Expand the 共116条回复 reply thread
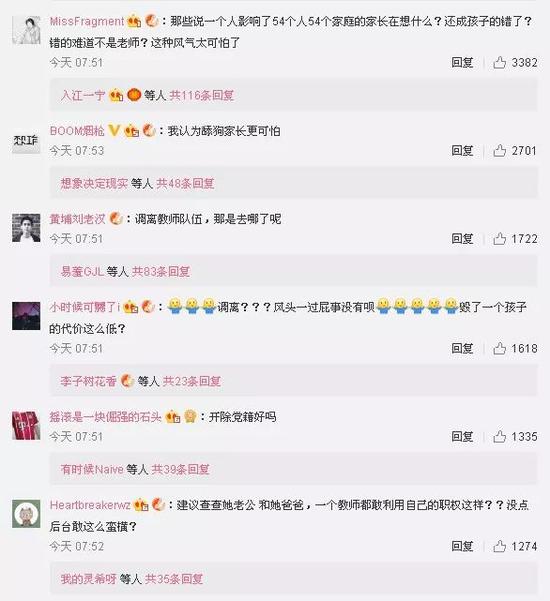The image size is (550, 601). click(x=202, y=95)
